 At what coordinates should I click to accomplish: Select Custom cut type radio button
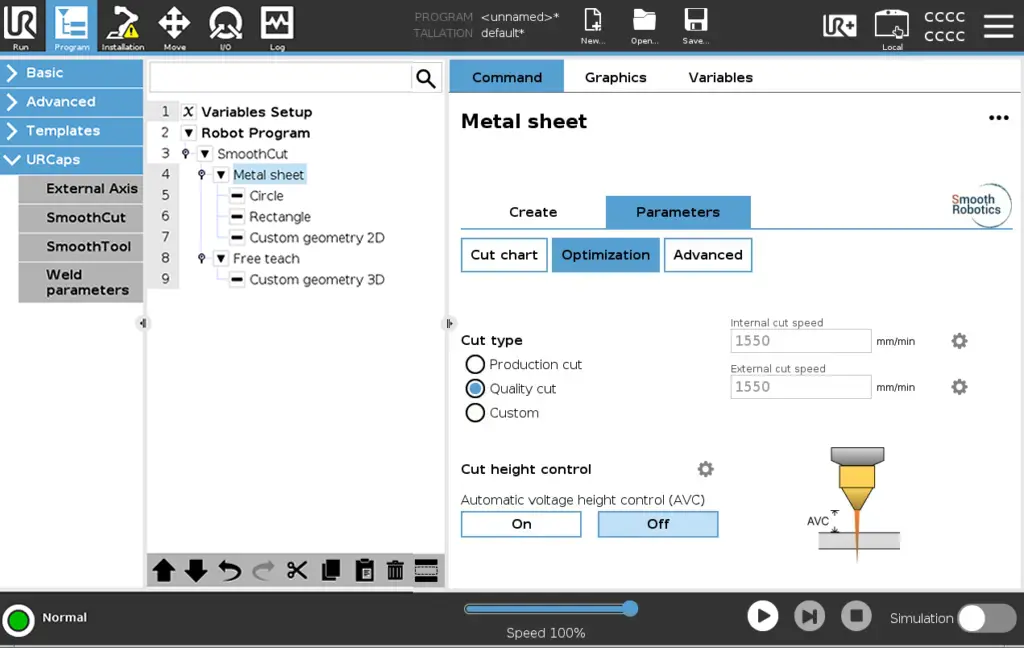pyautogui.click(x=475, y=413)
